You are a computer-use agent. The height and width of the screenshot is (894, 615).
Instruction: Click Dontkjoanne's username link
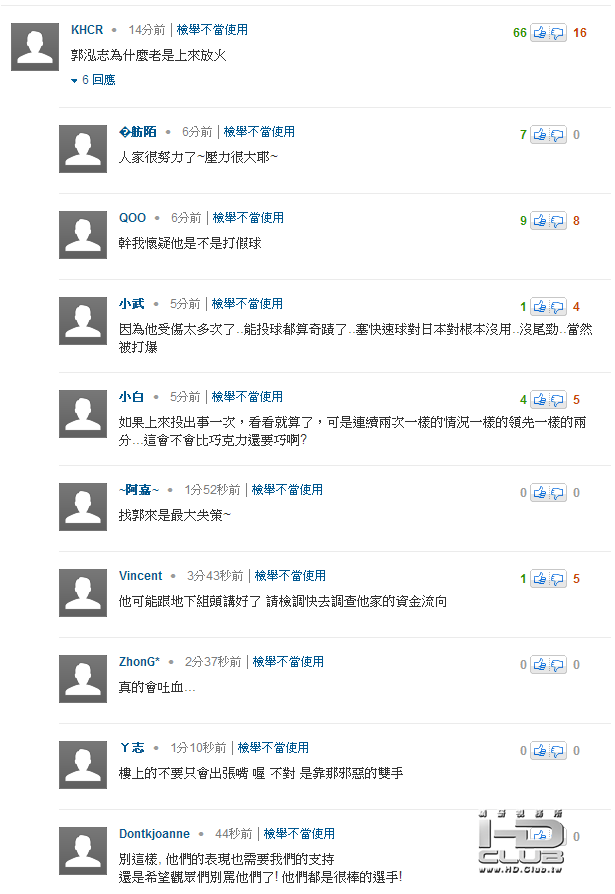coord(154,834)
